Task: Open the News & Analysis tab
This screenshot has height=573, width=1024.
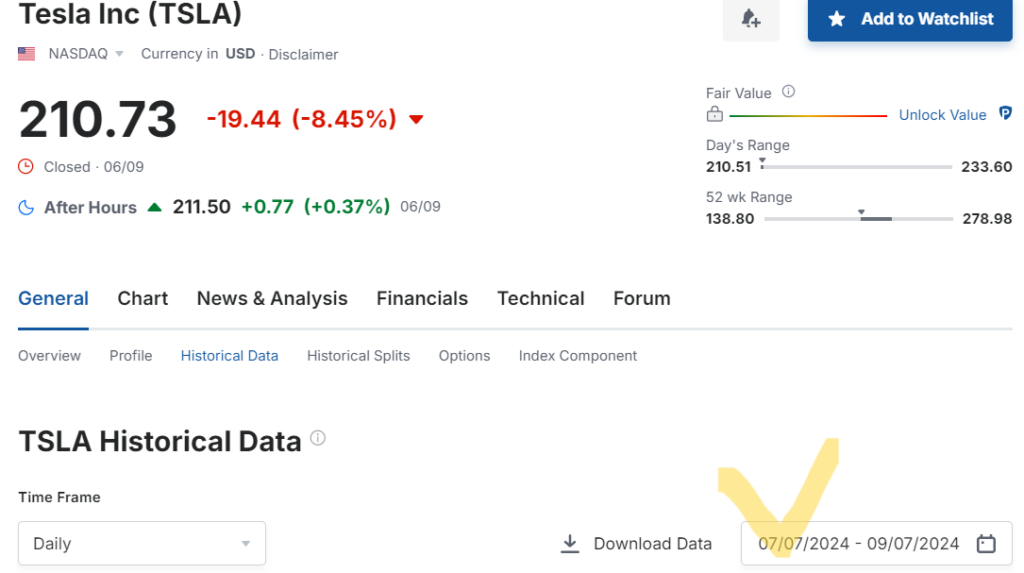Action: click(272, 298)
